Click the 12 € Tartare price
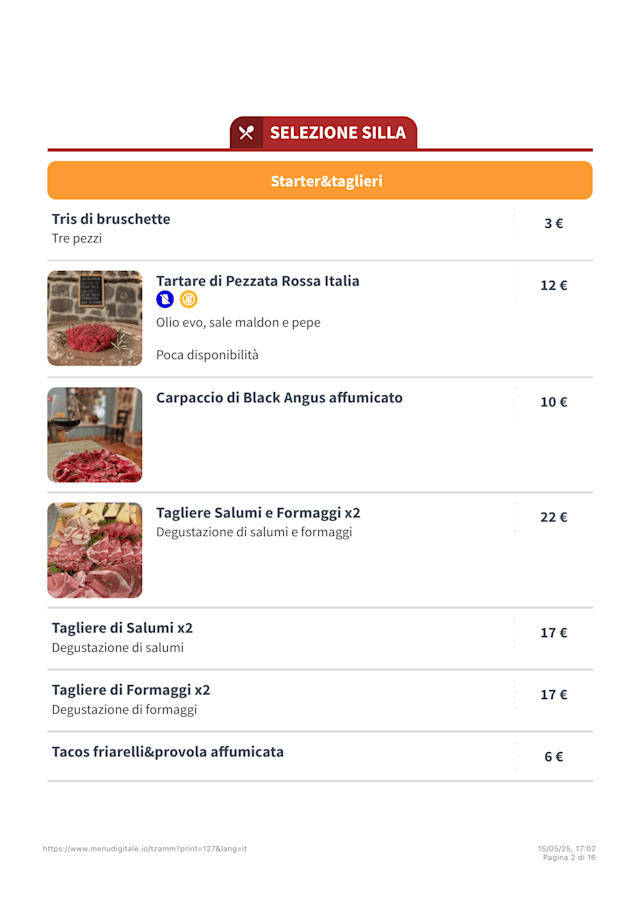Viewport: 640px width, 905px height. (554, 286)
